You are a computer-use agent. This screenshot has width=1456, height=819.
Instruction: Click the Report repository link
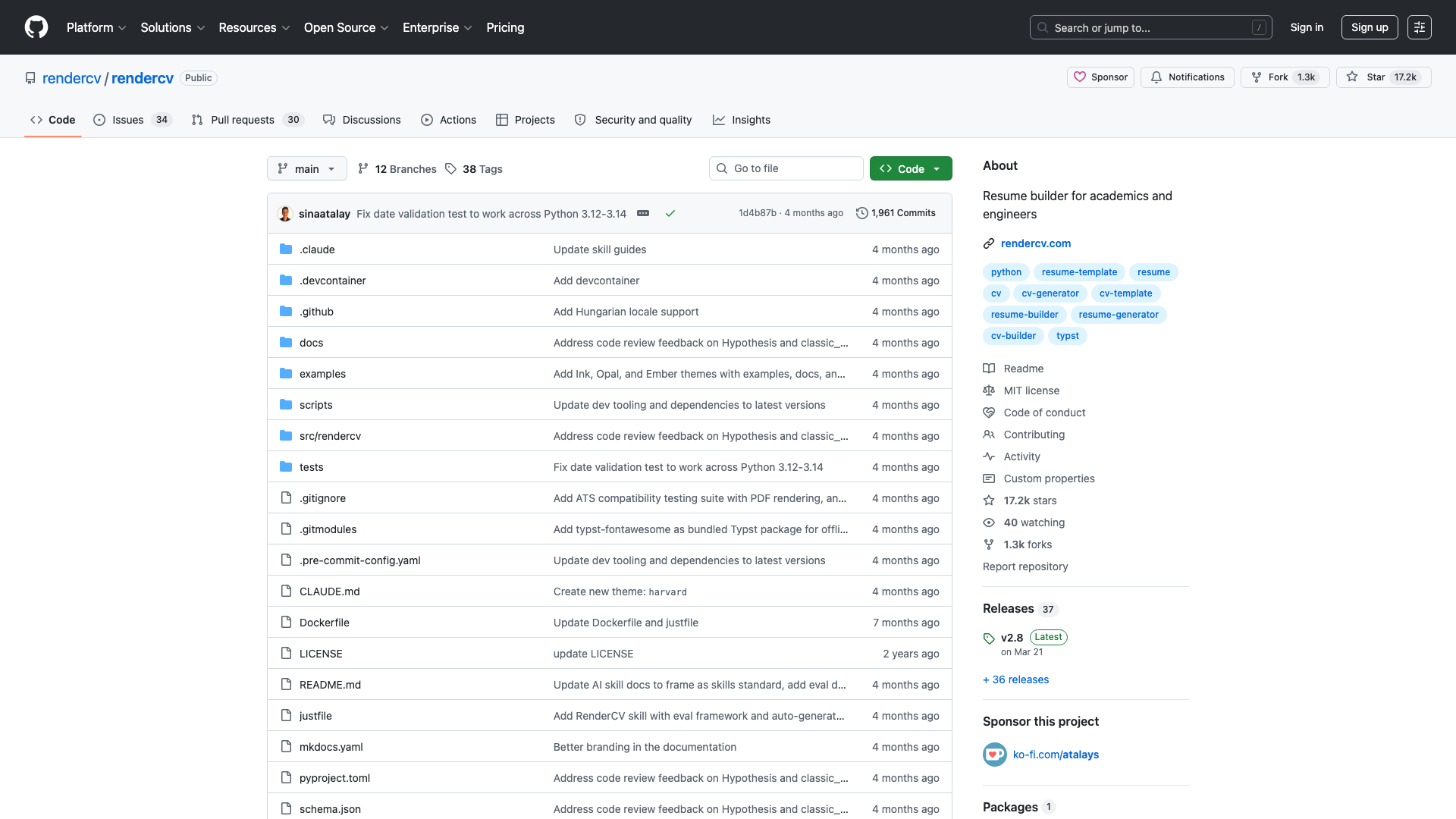[1025, 566]
